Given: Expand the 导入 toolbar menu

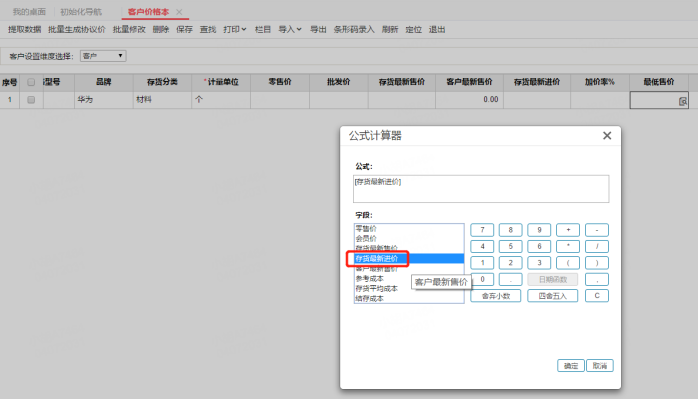Looking at the screenshot, I should [x=290, y=29].
